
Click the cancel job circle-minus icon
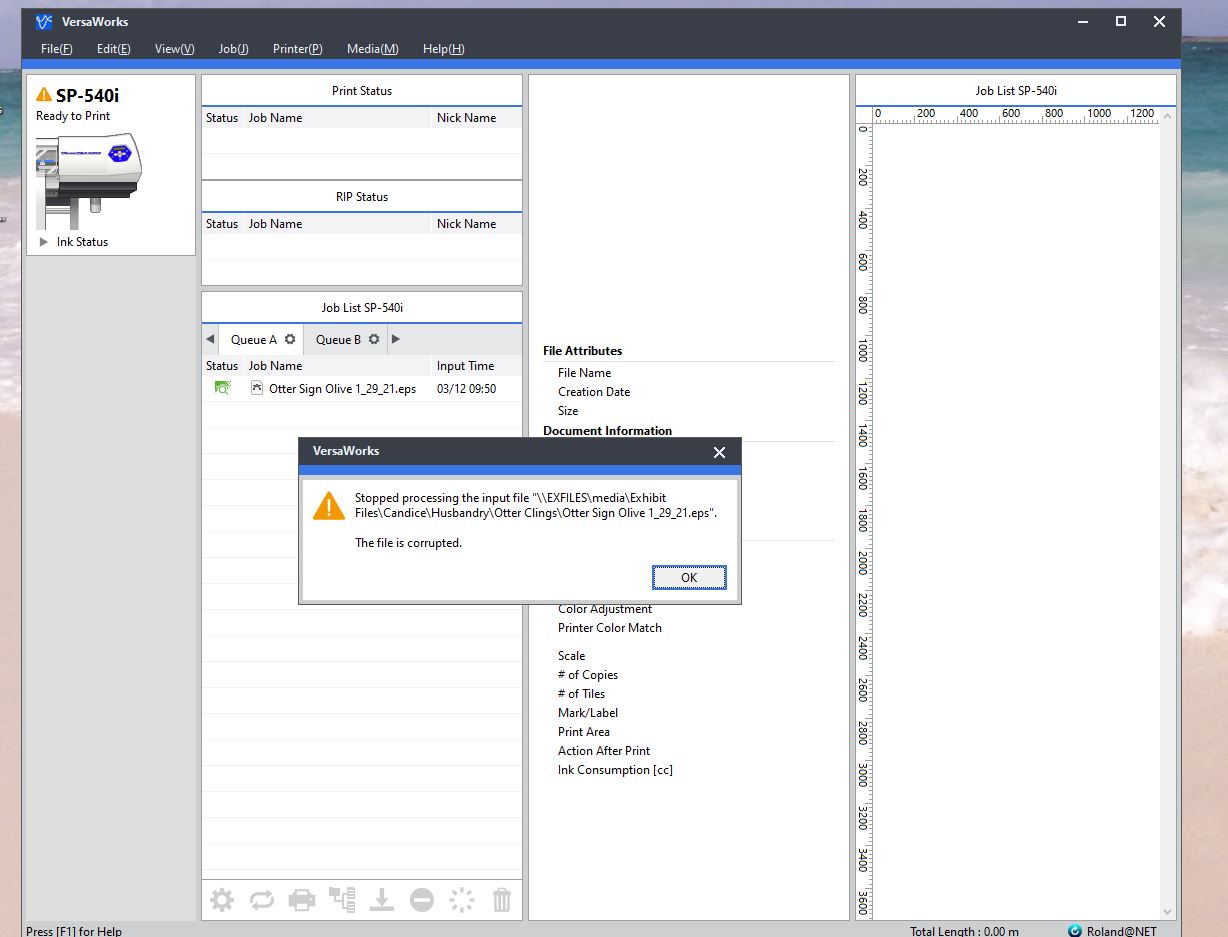click(x=422, y=900)
